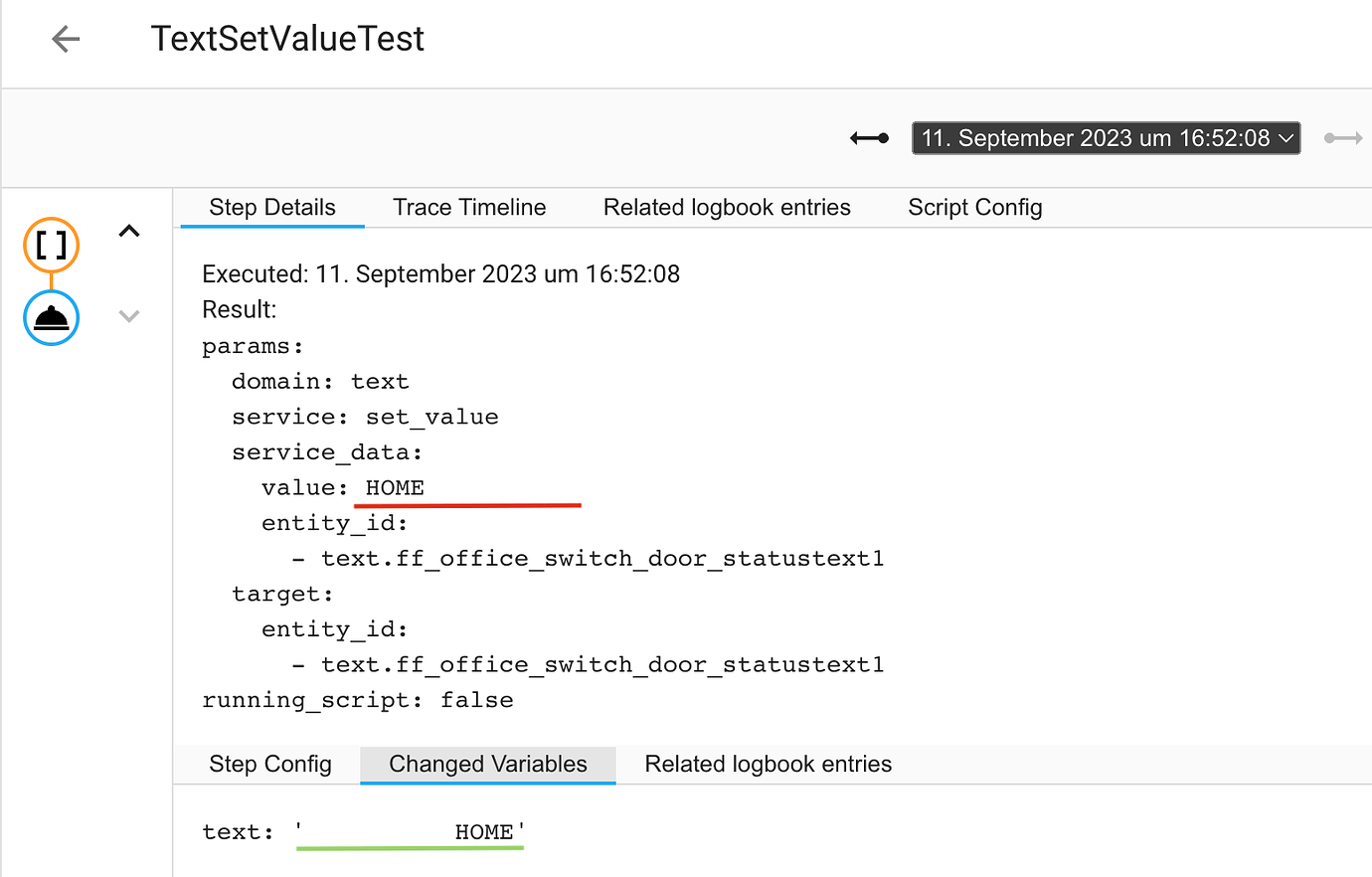The image size is (1372, 877).
Task: Click the underlined HOME value in service_data
Action: 394,487
